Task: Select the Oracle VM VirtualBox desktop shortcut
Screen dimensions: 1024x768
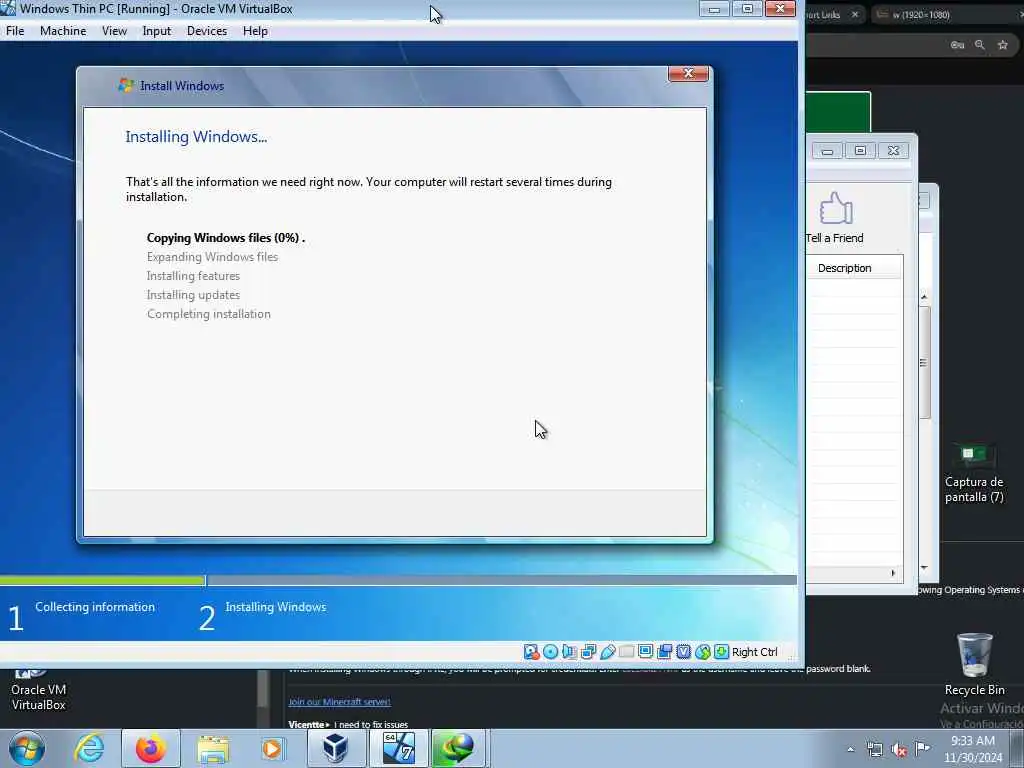Action: point(39,691)
